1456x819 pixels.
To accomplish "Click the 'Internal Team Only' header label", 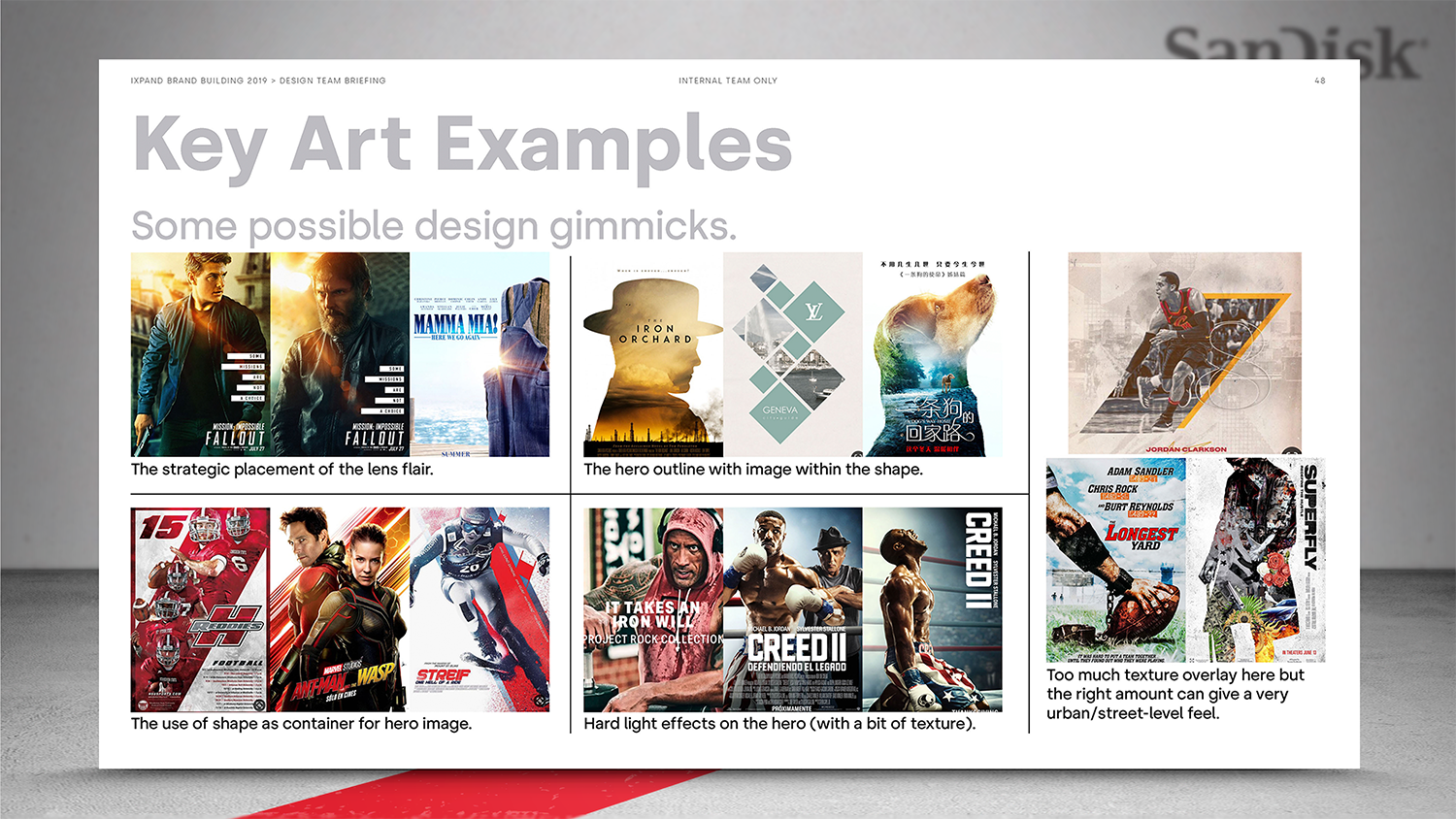I will coord(728,81).
